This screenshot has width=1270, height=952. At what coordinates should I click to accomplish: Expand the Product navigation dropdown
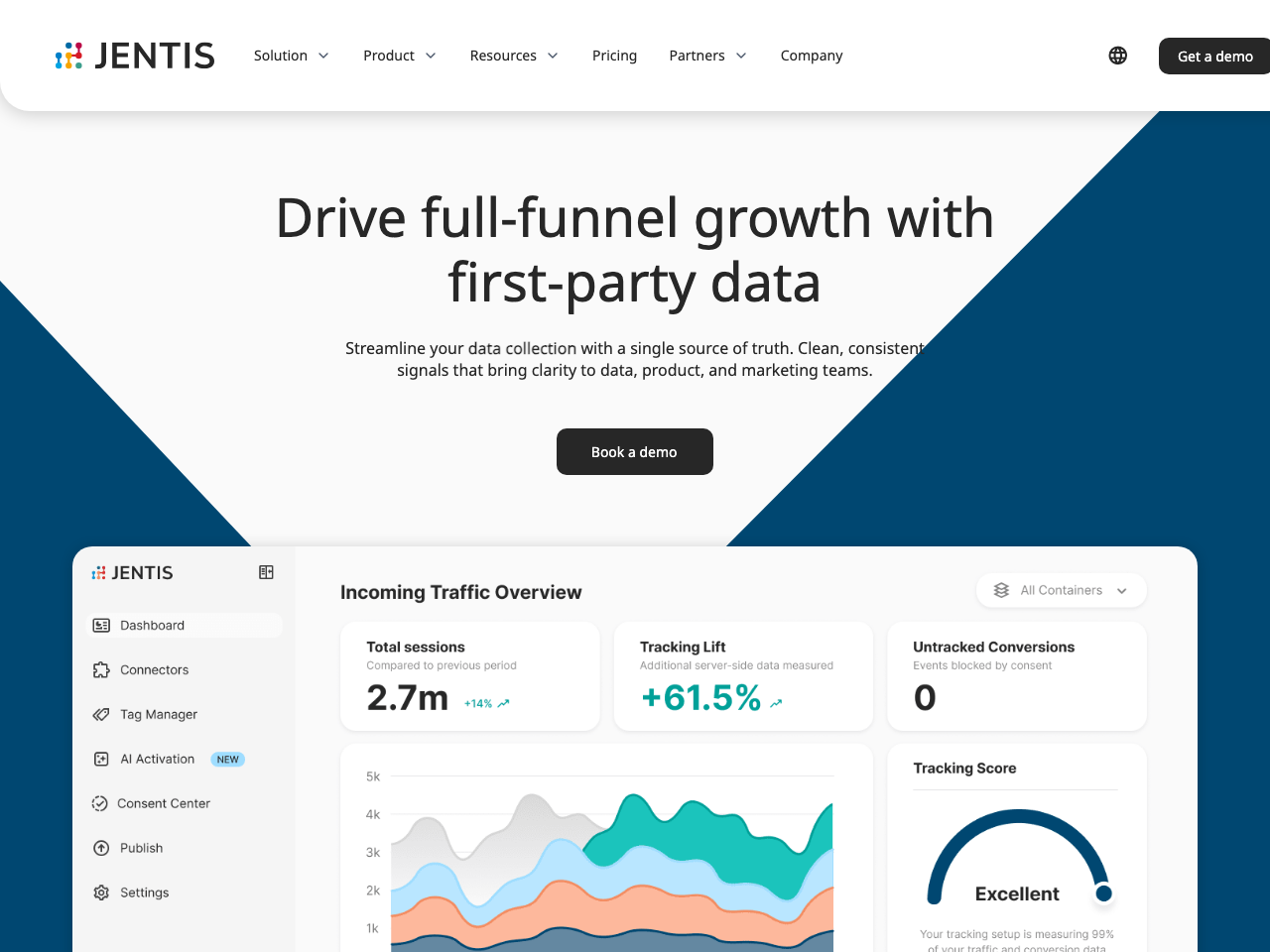click(x=399, y=56)
